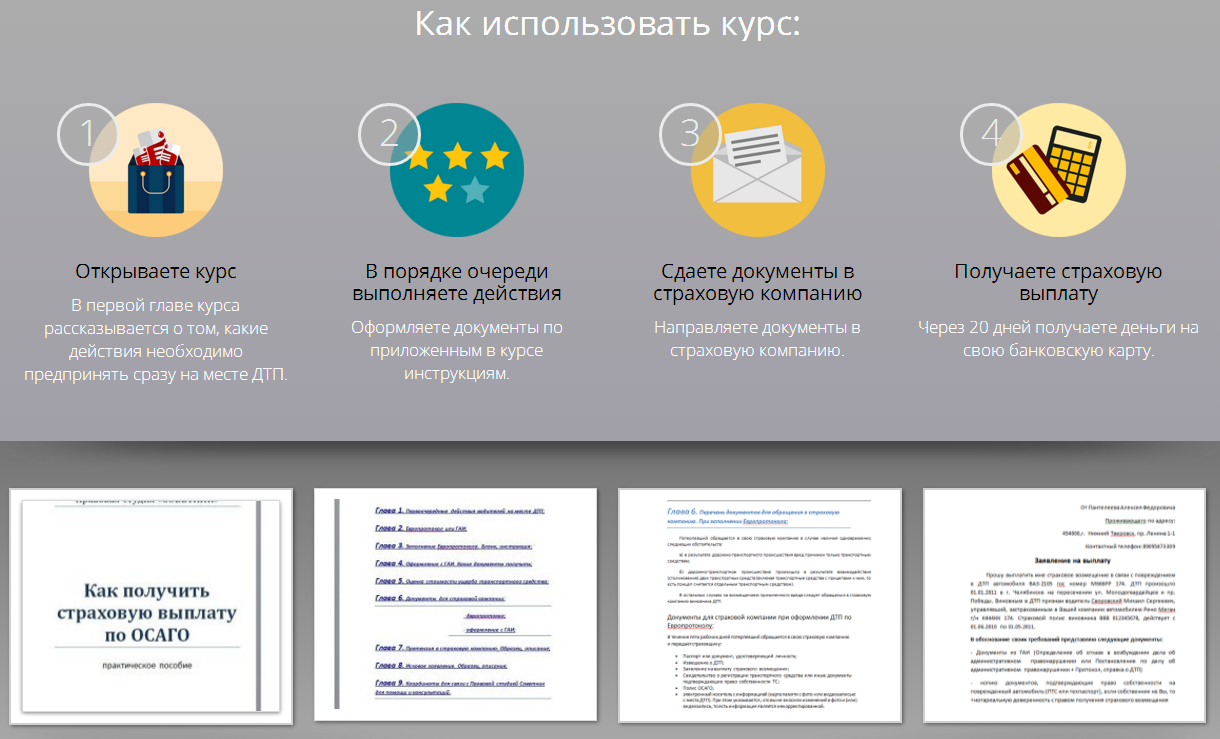
Task: Open the "Заявление на выплату" sample thumbnail
Action: [1065, 606]
